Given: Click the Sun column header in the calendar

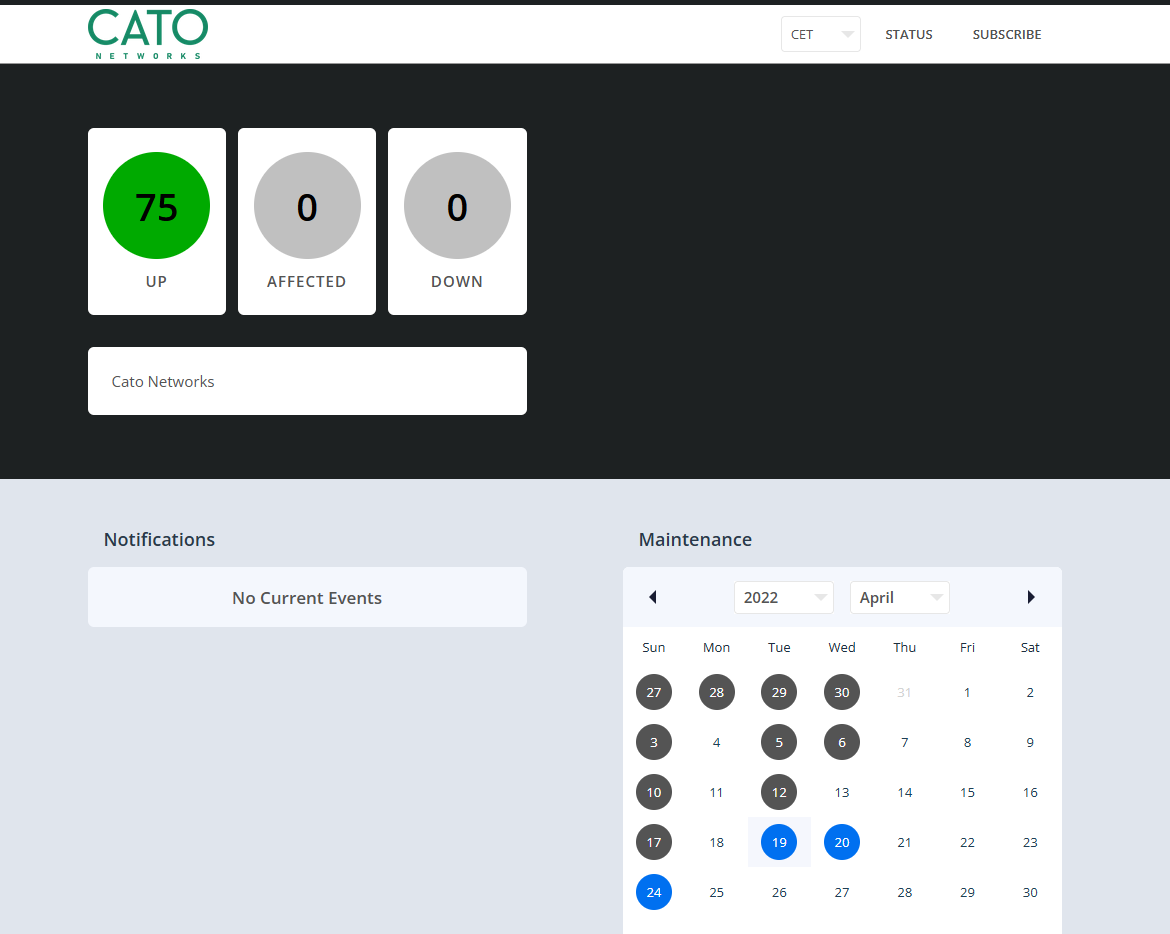Looking at the screenshot, I should click(654, 647).
